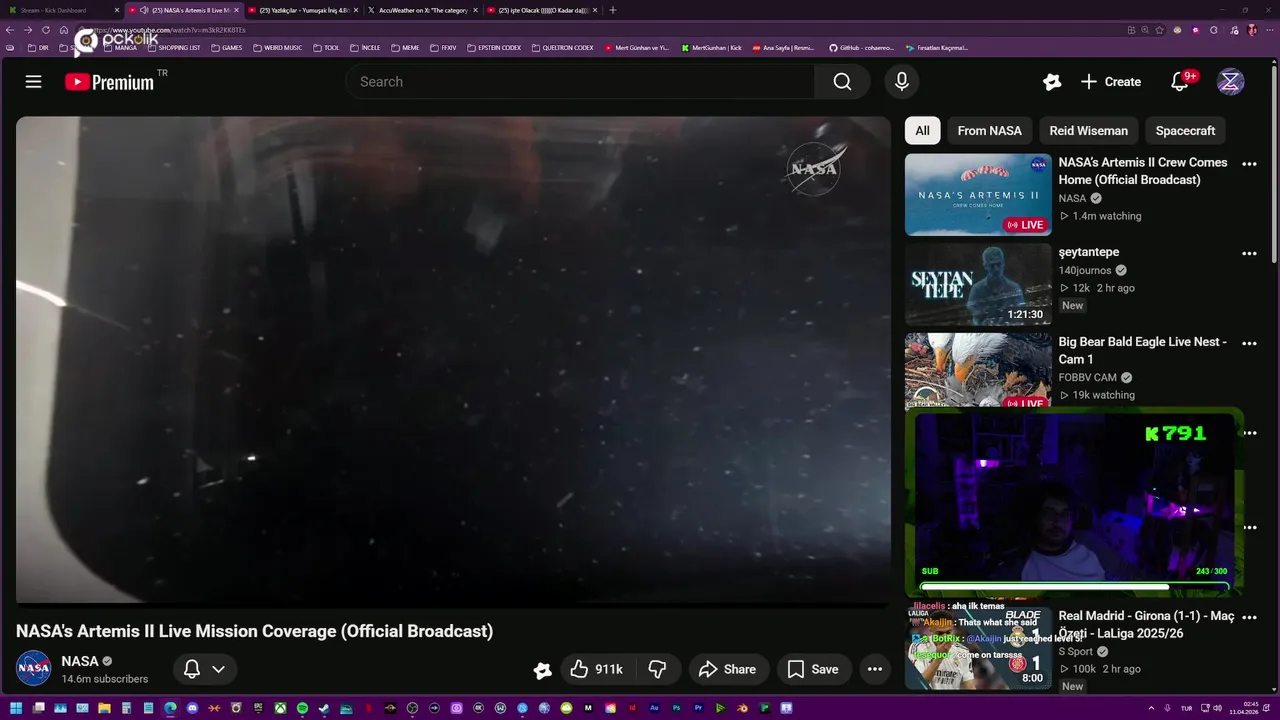Click the Create button
1280x720 pixels.
point(1111,82)
